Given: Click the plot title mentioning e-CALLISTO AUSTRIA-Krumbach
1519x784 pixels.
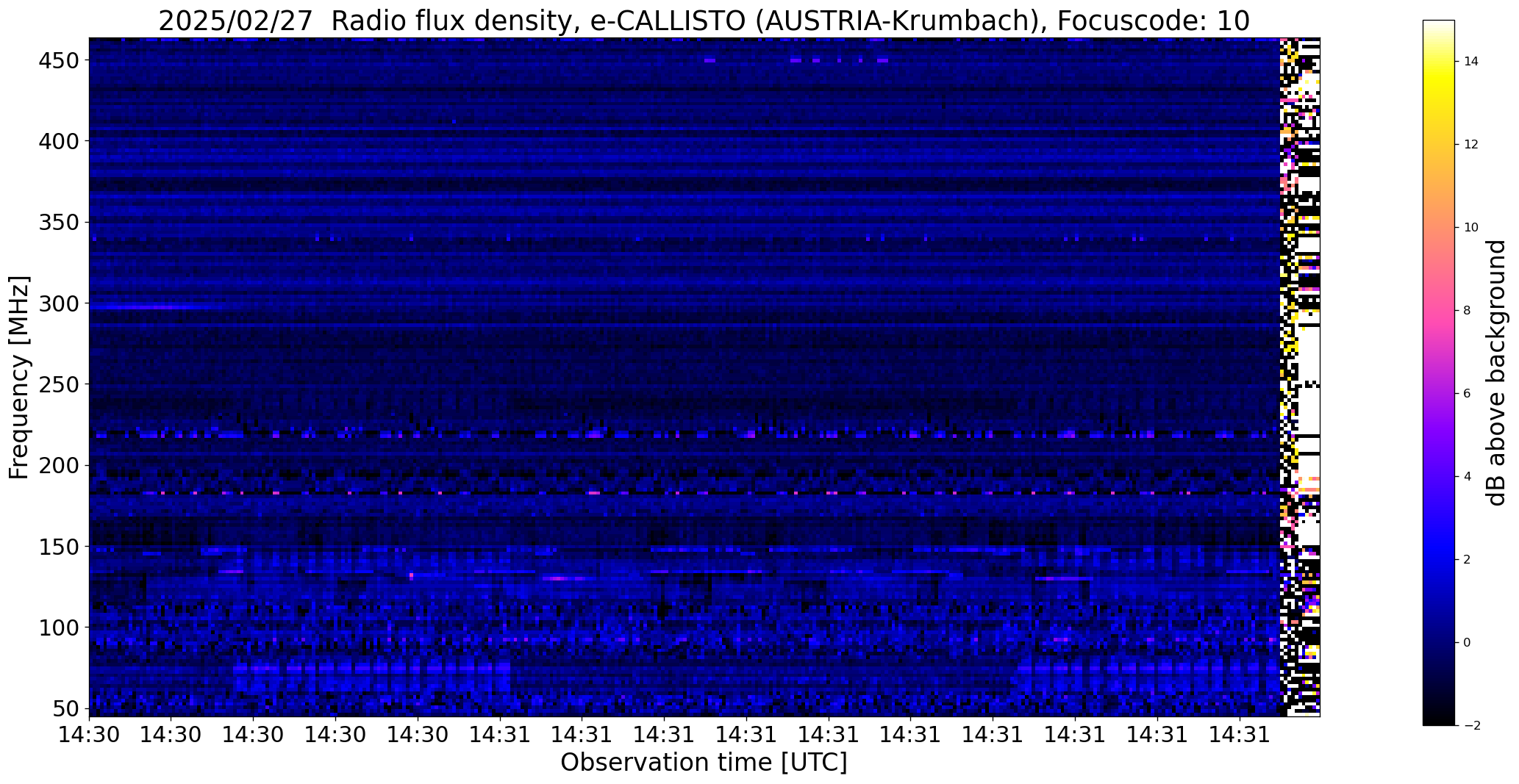Looking at the screenshot, I should coord(704,21).
